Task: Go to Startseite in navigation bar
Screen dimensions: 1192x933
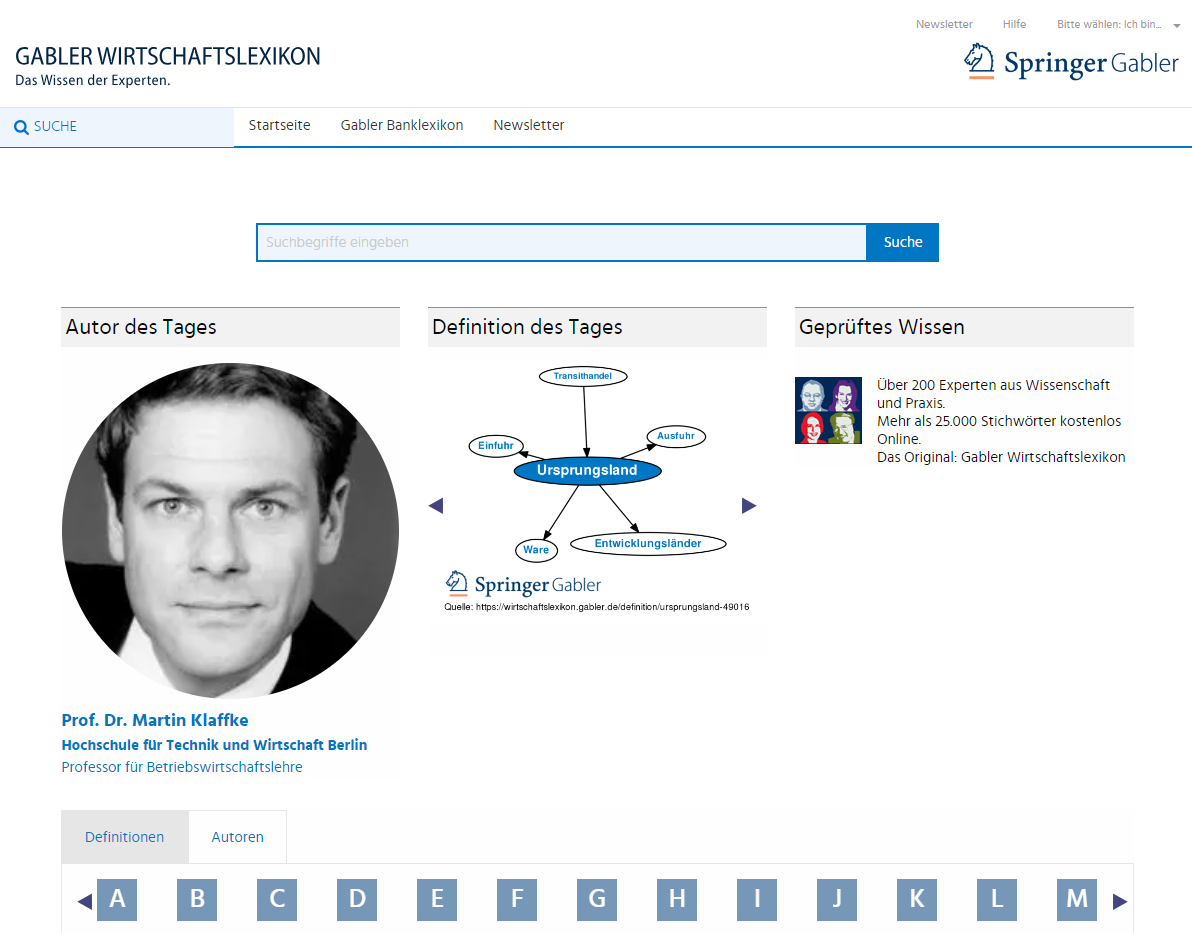Action: [280, 126]
